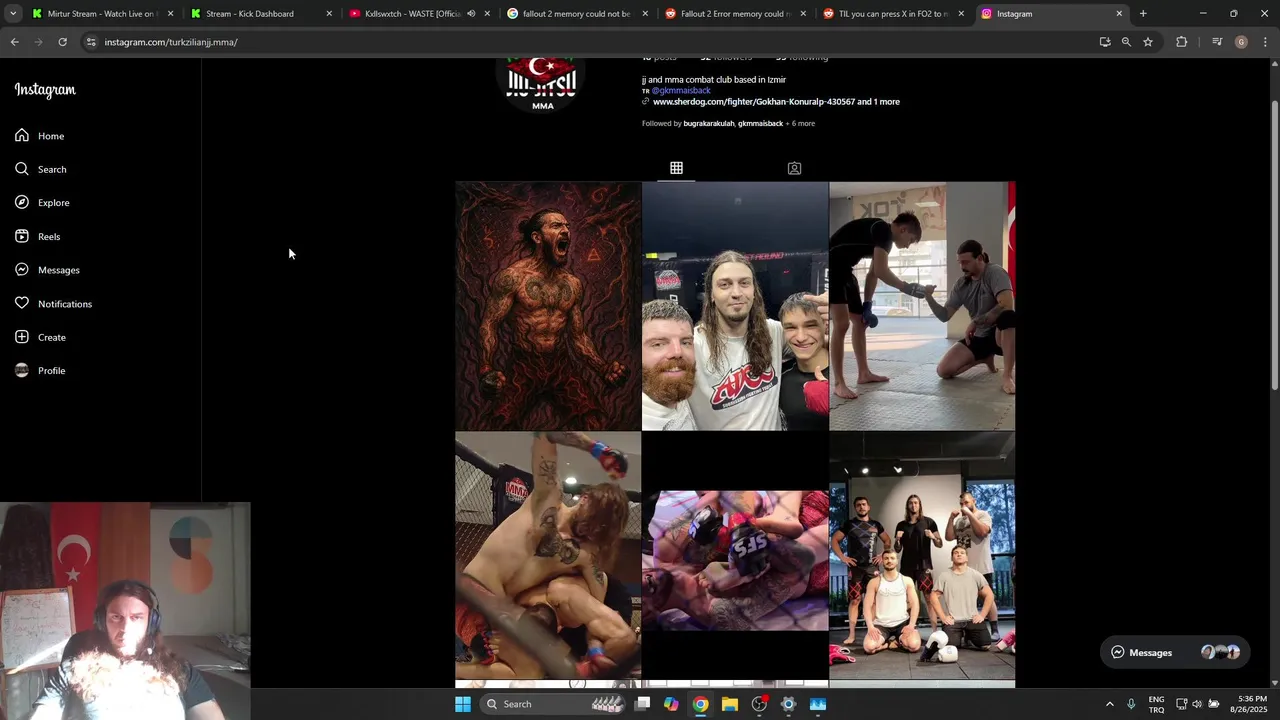This screenshot has height=720, width=1280.
Task: Open the media control button
Action: coord(1217,42)
